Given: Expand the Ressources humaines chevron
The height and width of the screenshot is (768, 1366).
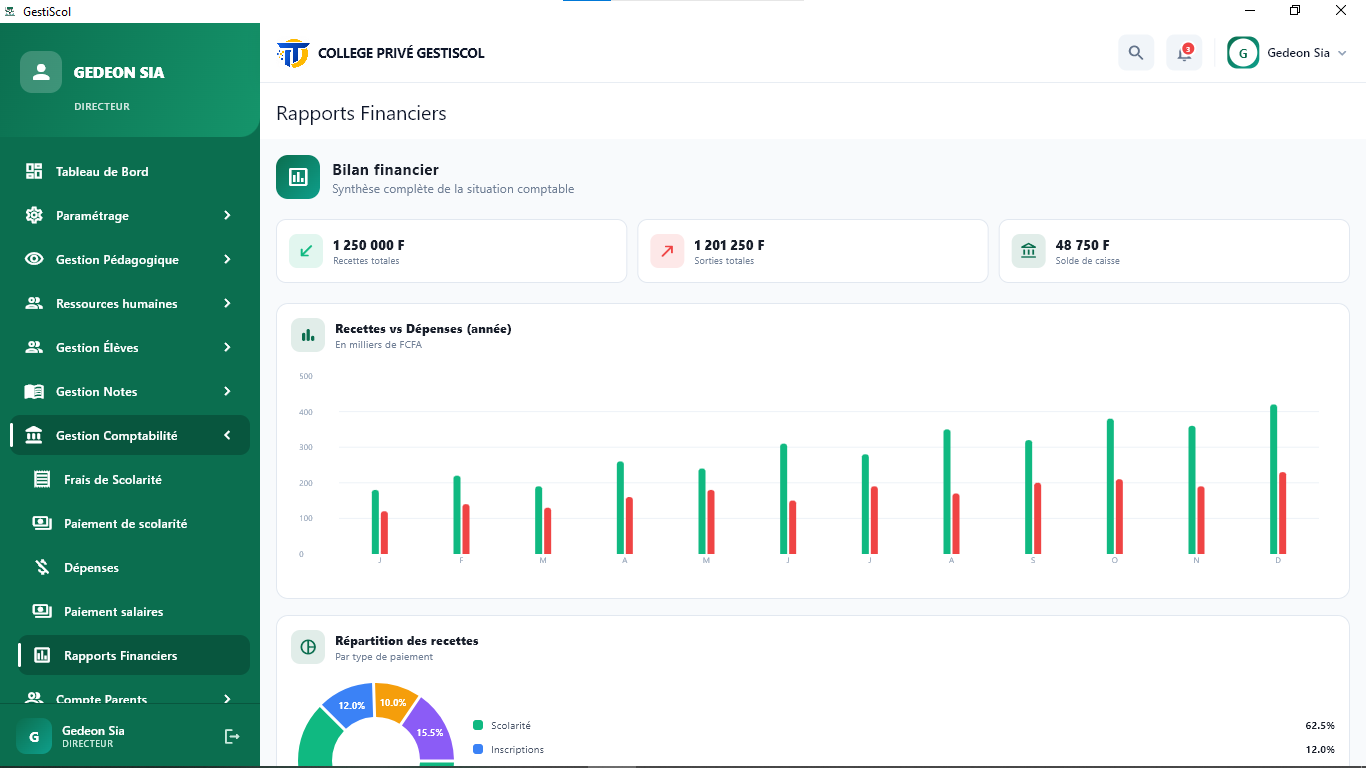Looking at the screenshot, I should click(x=227, y=303).
